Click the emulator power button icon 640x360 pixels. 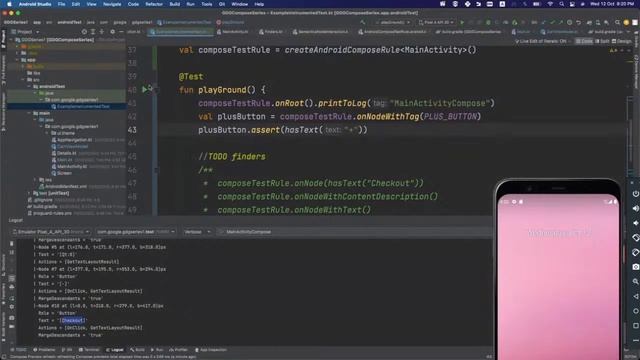coord(636,194)
